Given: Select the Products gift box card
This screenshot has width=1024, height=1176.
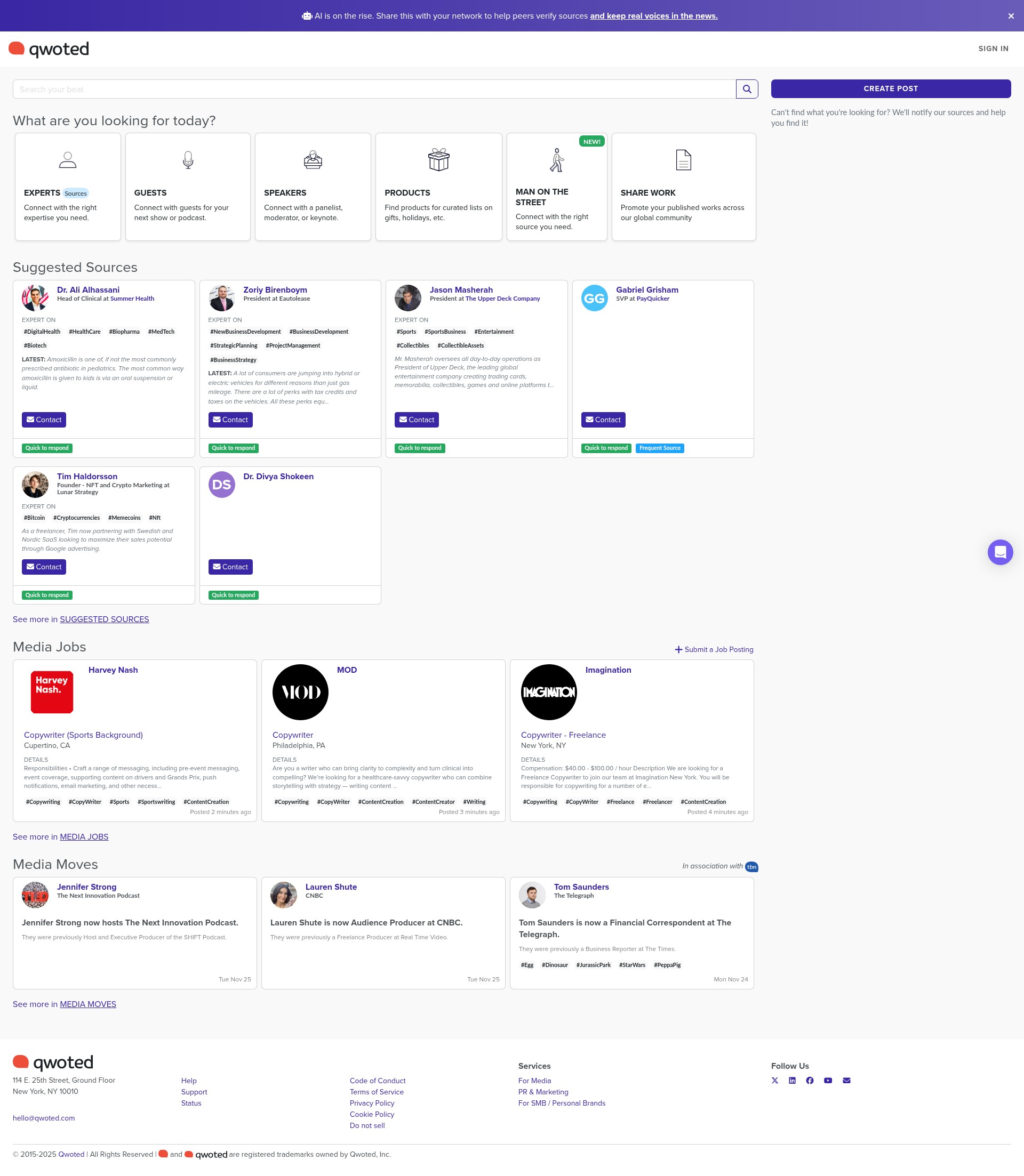Looking at the screenshot, I should pos(439,187).
